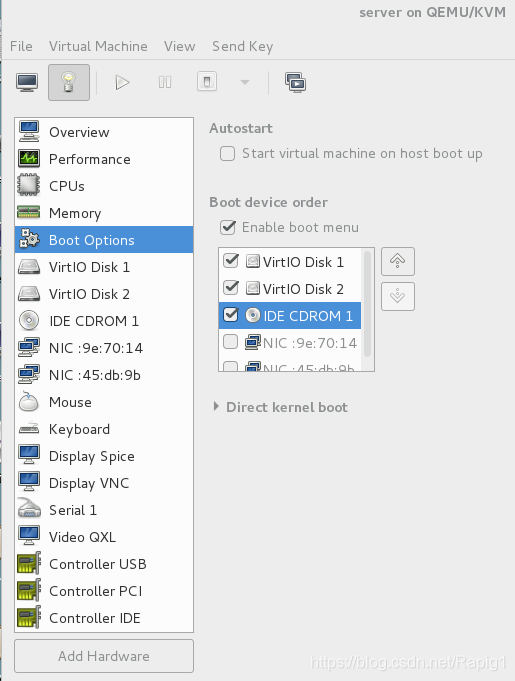The height and width of the screenshot is (681, 515).
Task: Open the File menu
Action: pos(21,46)
